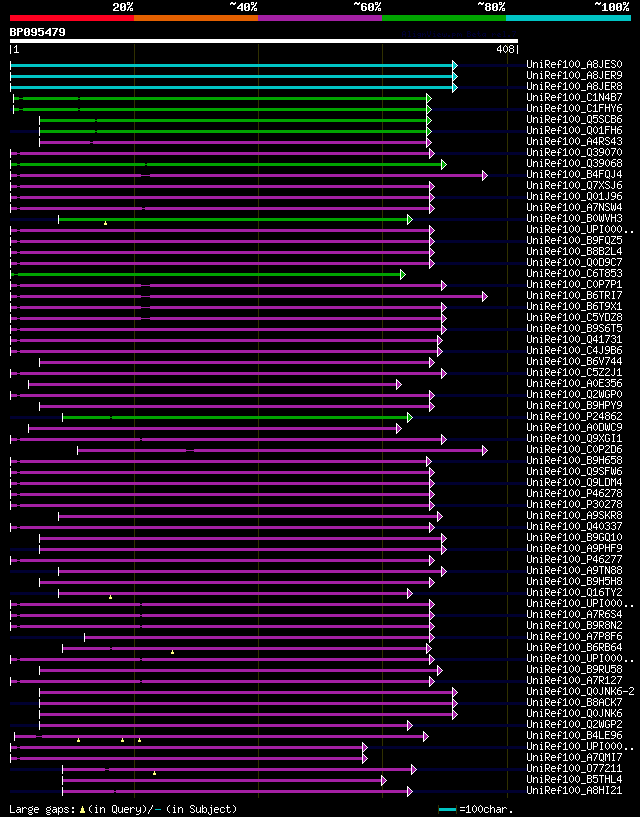Viewport: 640px width, 817px height.
Task: Click the arrowhead ending the A7QMI7 alignment
Action: click(x=365, y=759)
